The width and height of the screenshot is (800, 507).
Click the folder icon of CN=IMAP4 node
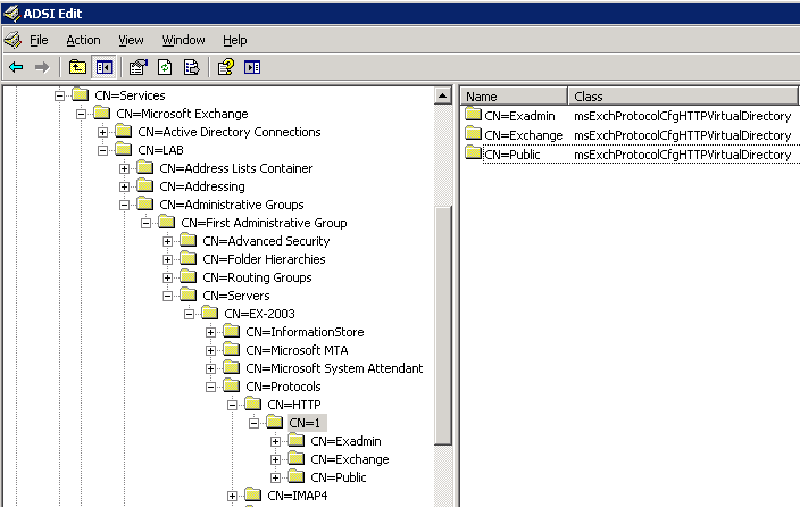(253, 494)
